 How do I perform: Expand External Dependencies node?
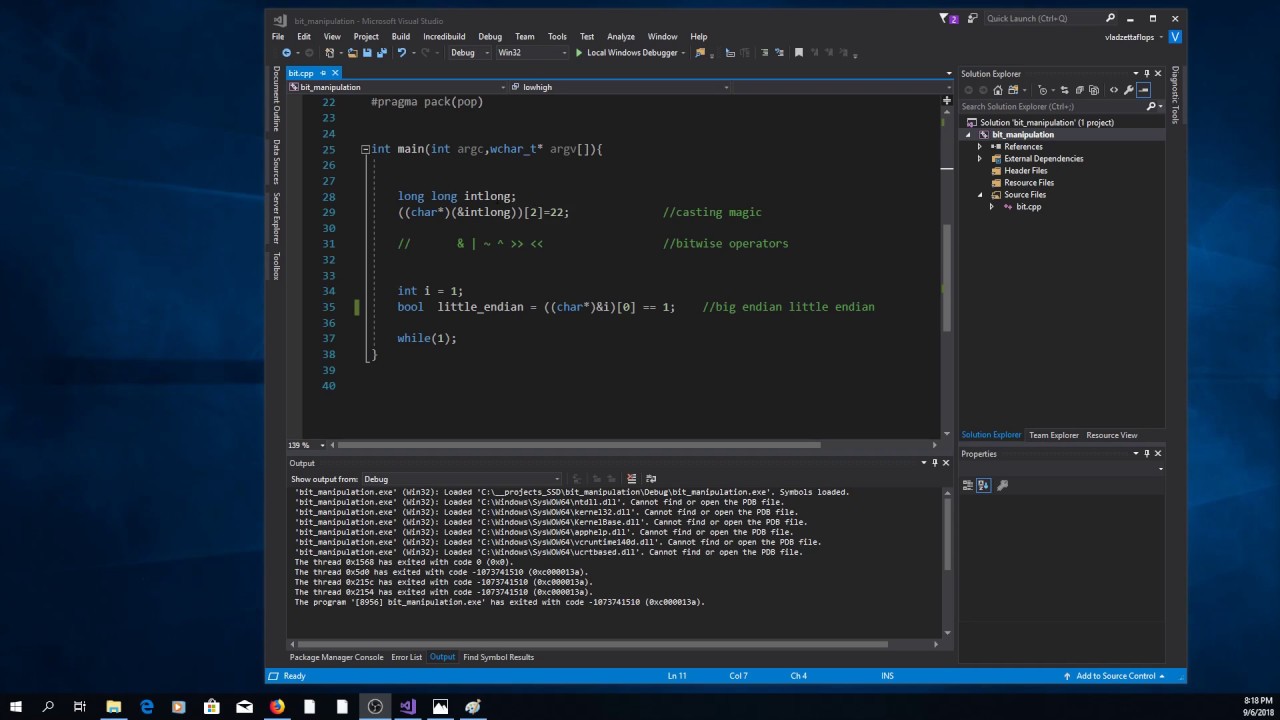click(x=980, y=159)
